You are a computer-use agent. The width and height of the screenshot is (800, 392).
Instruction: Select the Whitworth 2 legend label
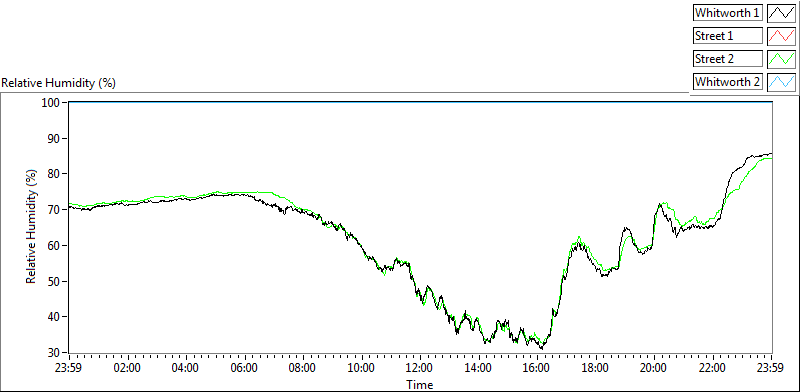(728, 82)
